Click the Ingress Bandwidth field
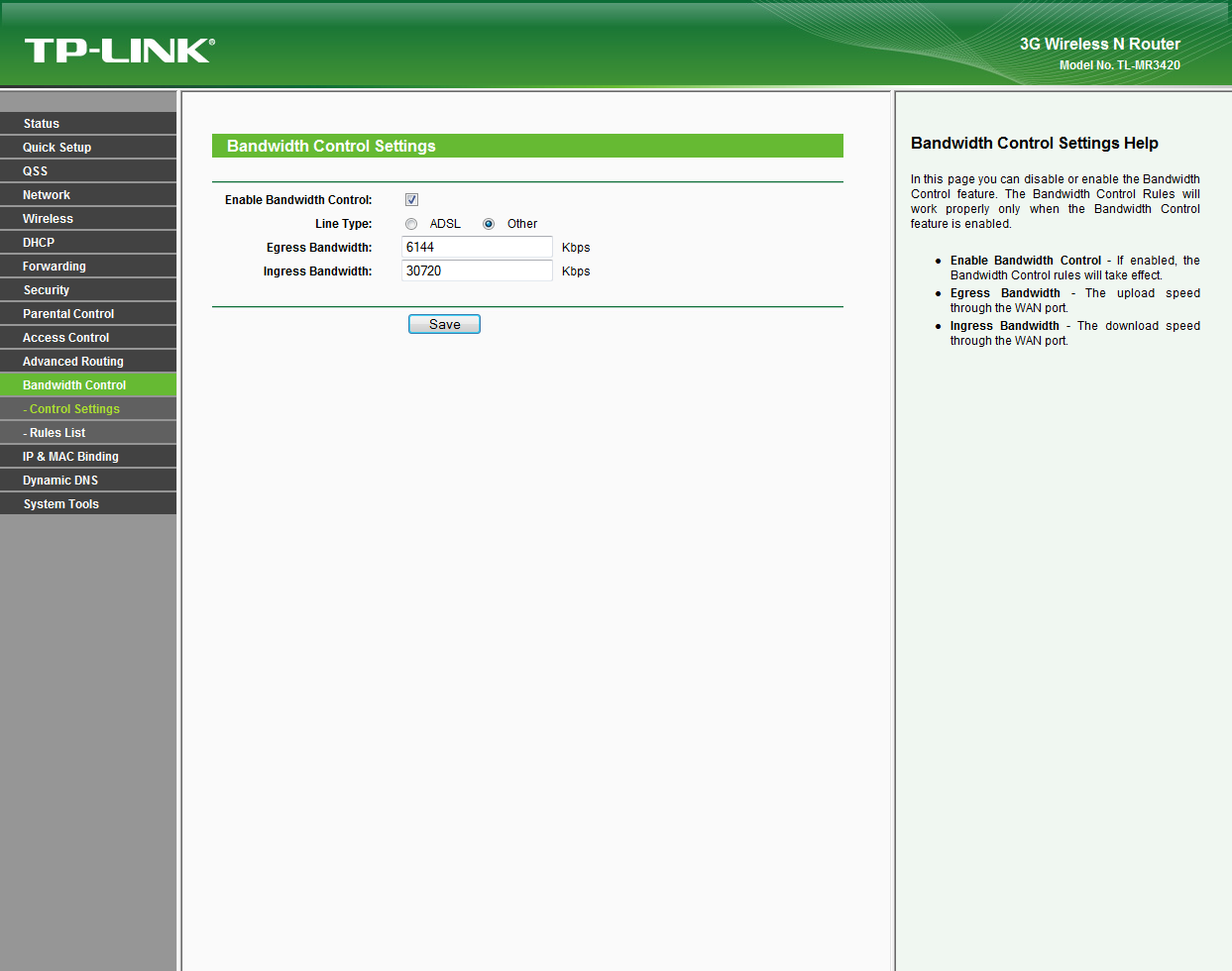The image size is (1232, 971). [477, 271]
